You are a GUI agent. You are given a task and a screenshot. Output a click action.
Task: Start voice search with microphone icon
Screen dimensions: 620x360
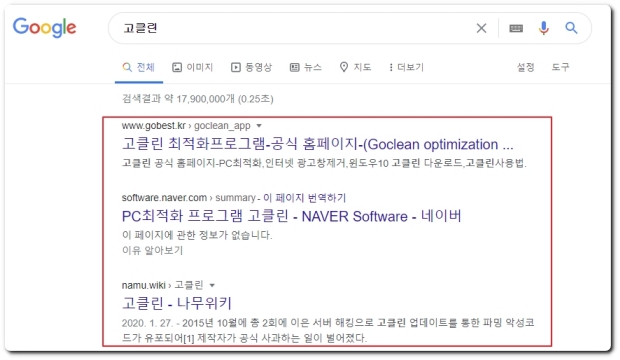tap(544, 28)
